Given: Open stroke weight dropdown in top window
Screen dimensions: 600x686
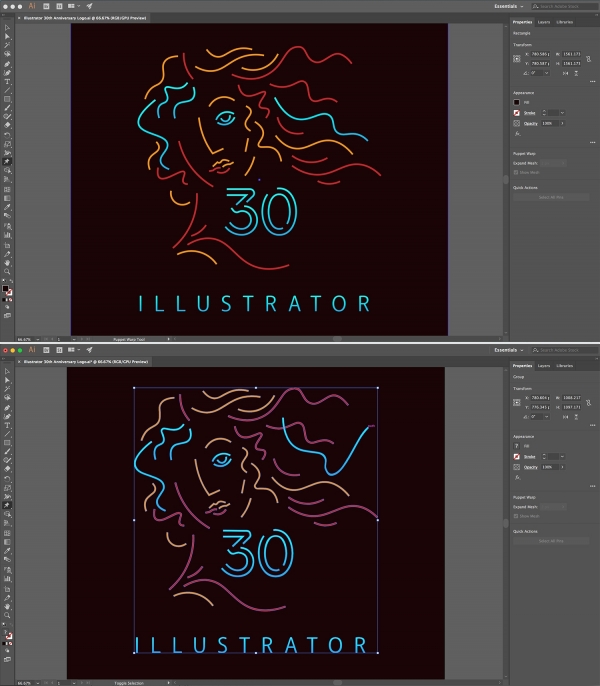Looking at the screenshot, I should pos(562,113).
